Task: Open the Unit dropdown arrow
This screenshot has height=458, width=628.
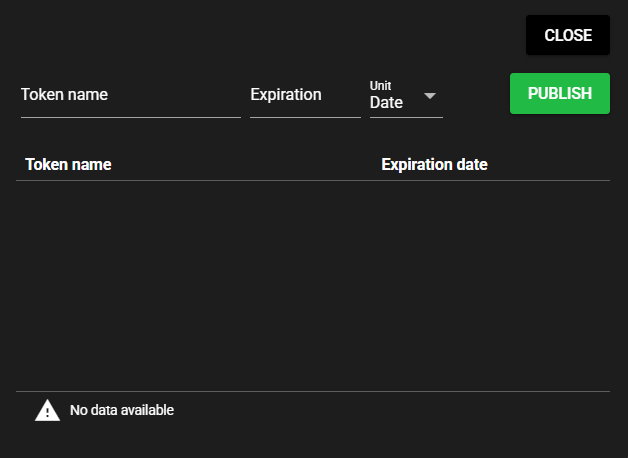Action: click(430, 96)
